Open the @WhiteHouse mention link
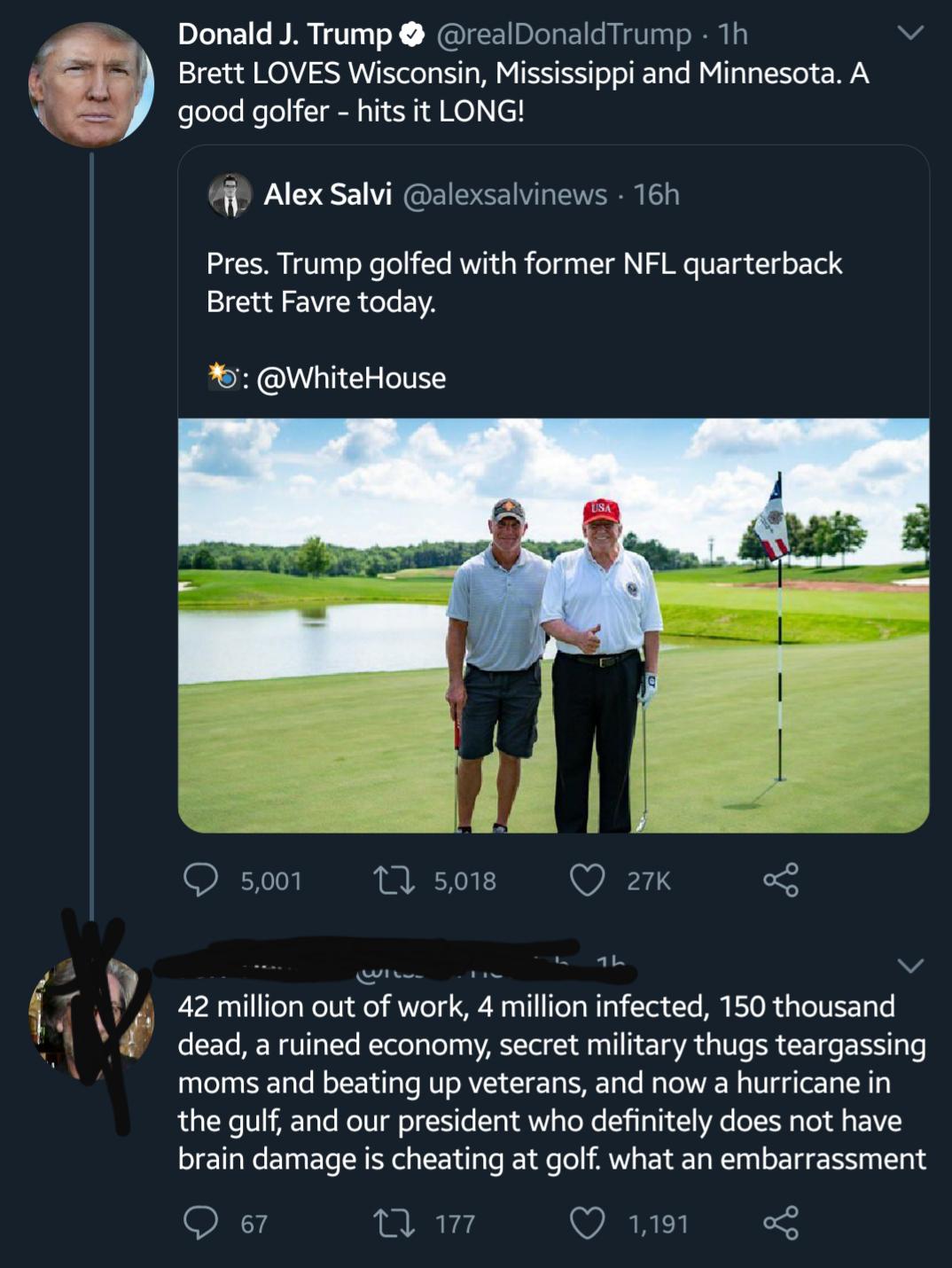 tap(351, 379)
